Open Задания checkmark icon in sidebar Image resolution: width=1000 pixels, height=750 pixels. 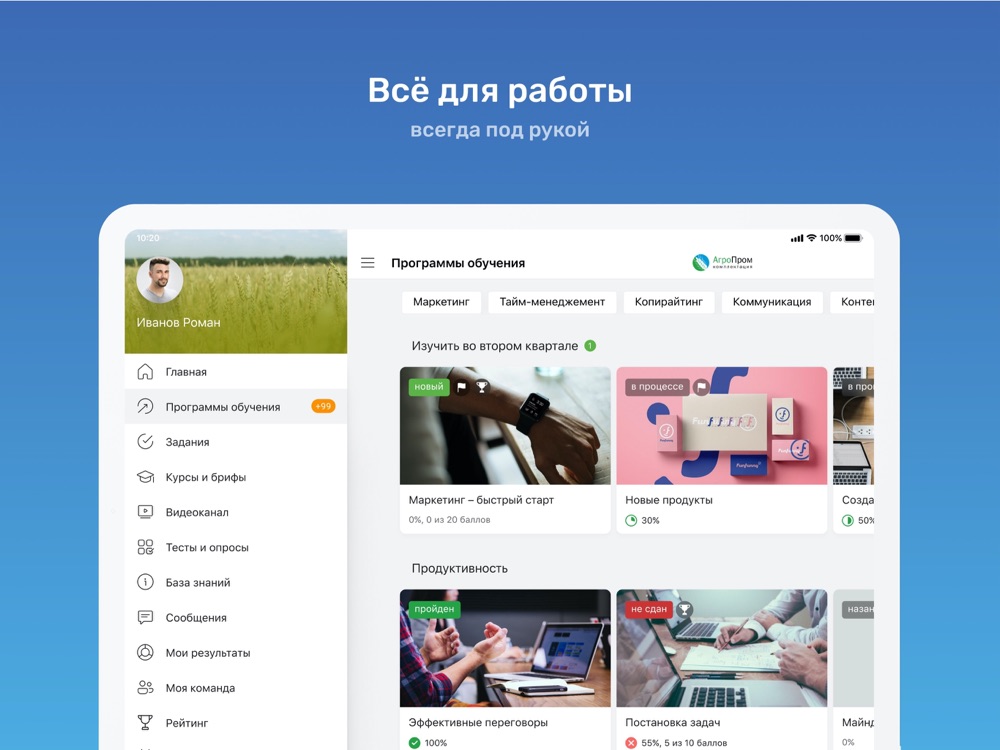(x=145, y=441)
